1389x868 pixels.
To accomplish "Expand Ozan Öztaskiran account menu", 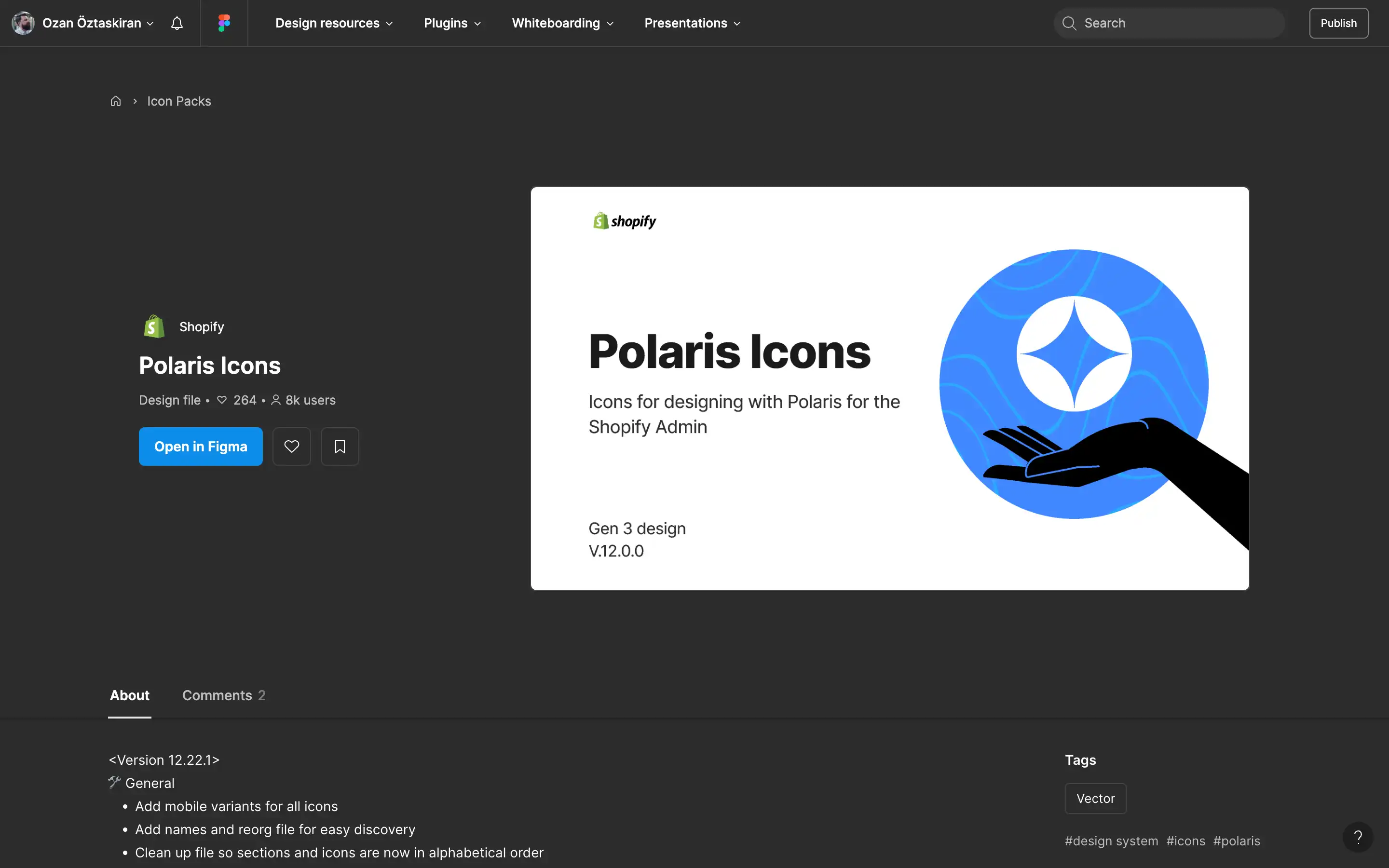I will [97, 23].
